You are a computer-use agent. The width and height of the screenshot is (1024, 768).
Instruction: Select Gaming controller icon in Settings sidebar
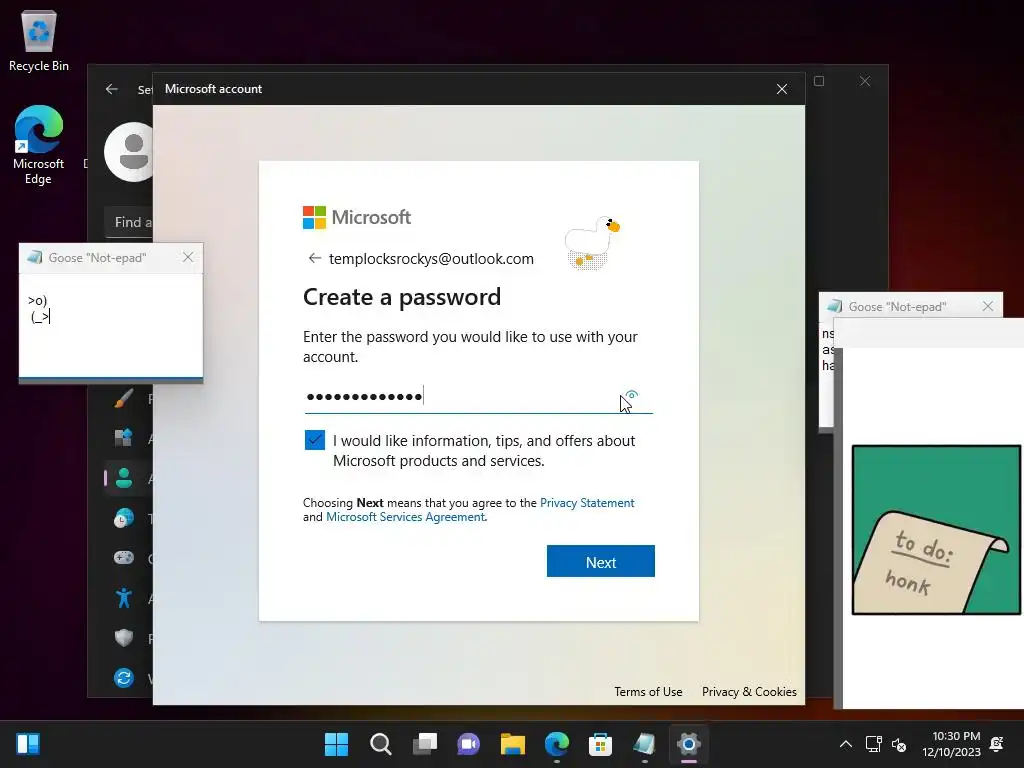123,558
